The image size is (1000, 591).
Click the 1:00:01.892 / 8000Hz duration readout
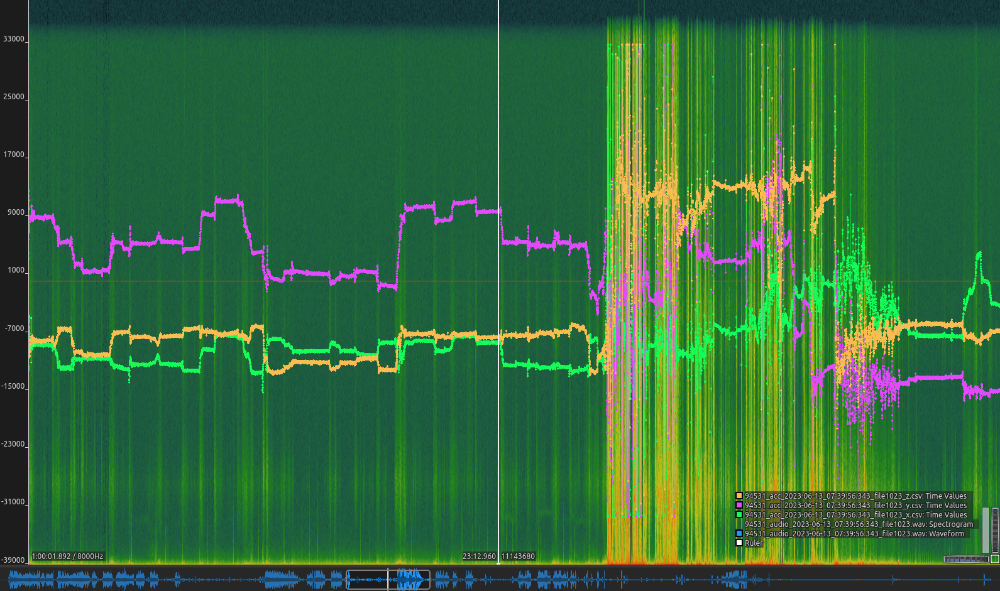click(x=67, y=556)
